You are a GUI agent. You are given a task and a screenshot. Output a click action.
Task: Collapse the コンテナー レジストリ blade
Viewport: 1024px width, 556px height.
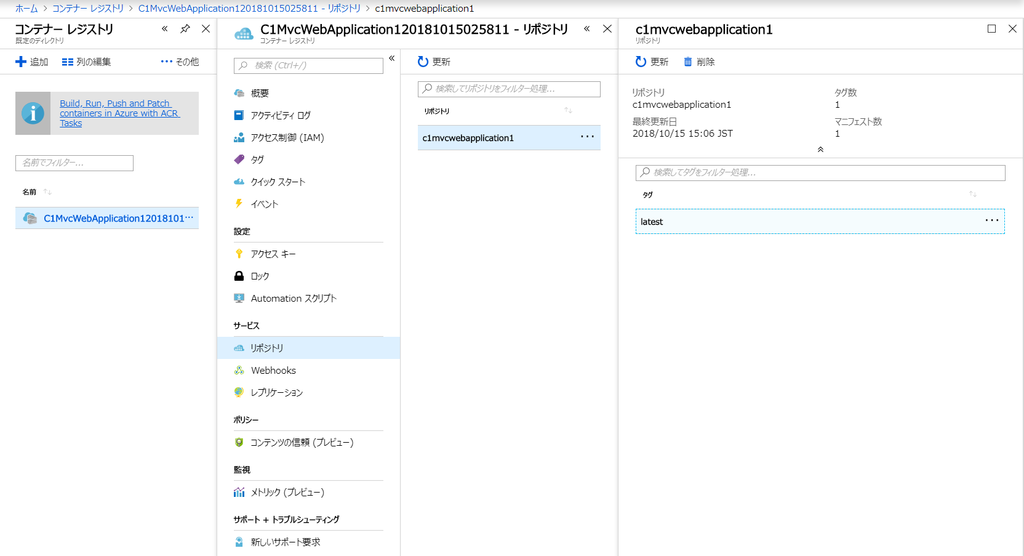point(165,29)
